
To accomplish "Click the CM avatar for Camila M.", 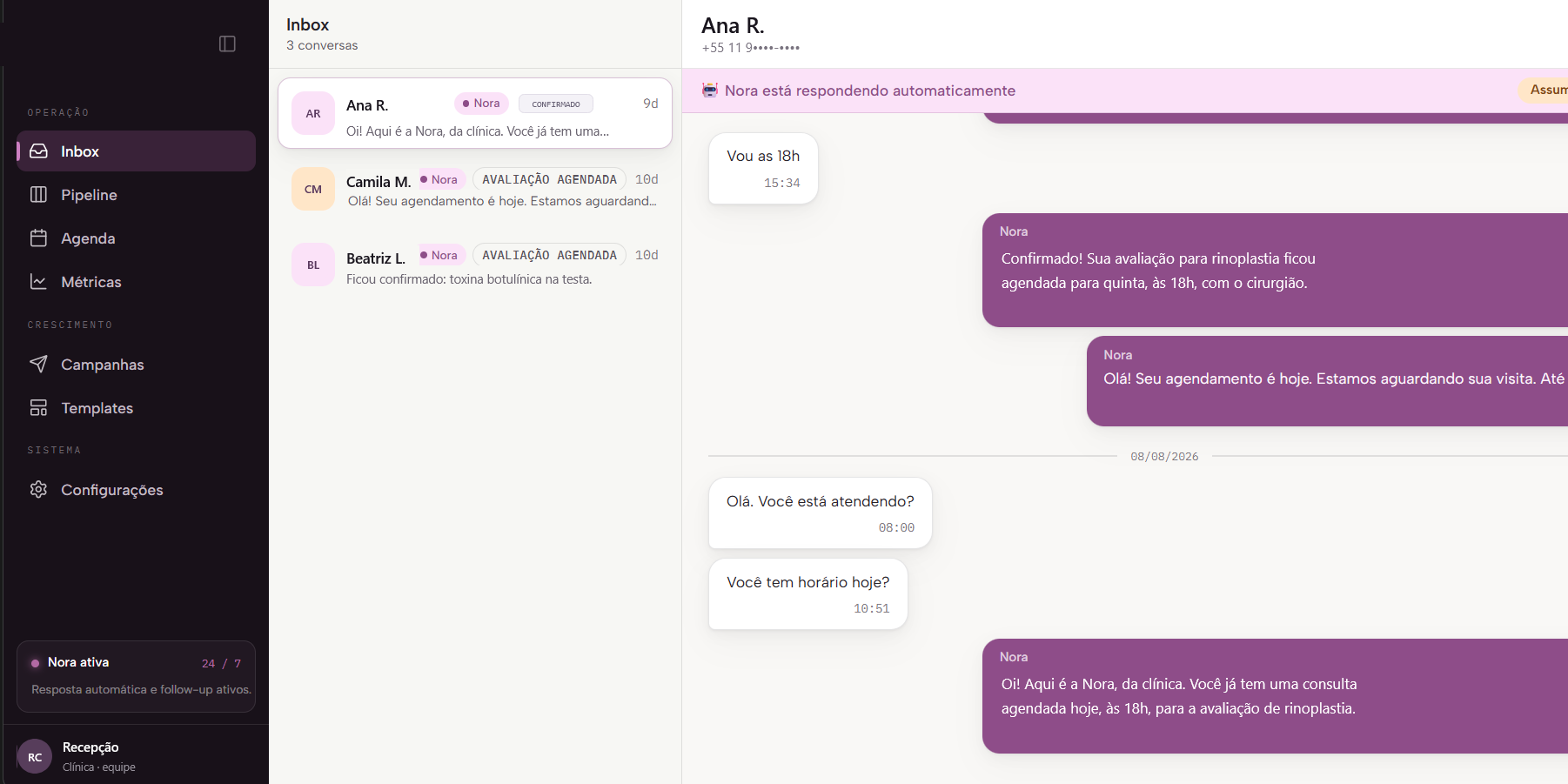I will coord(313,189).
